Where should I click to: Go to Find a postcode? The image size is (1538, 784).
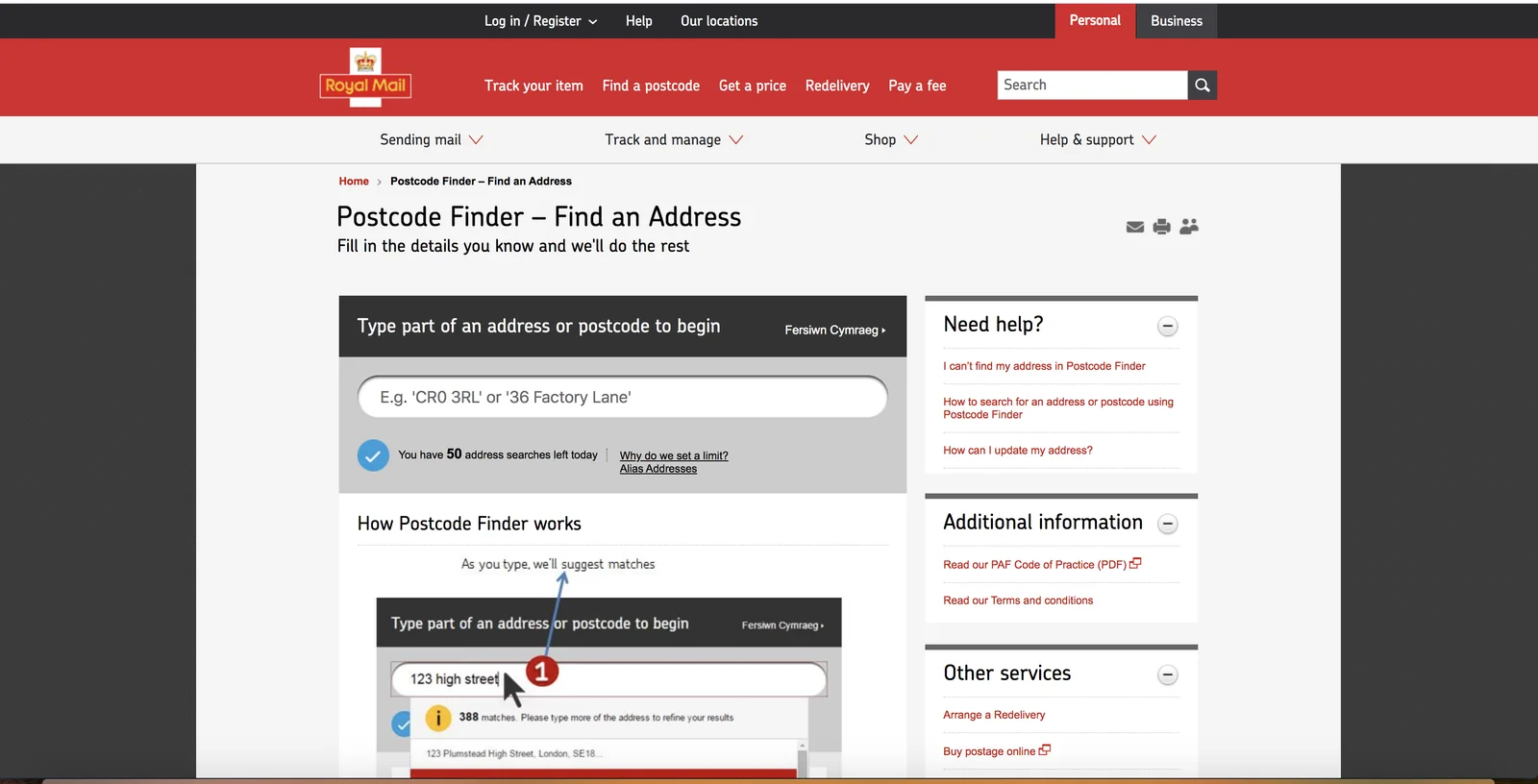pyautogui.click(x=651, y=86)
